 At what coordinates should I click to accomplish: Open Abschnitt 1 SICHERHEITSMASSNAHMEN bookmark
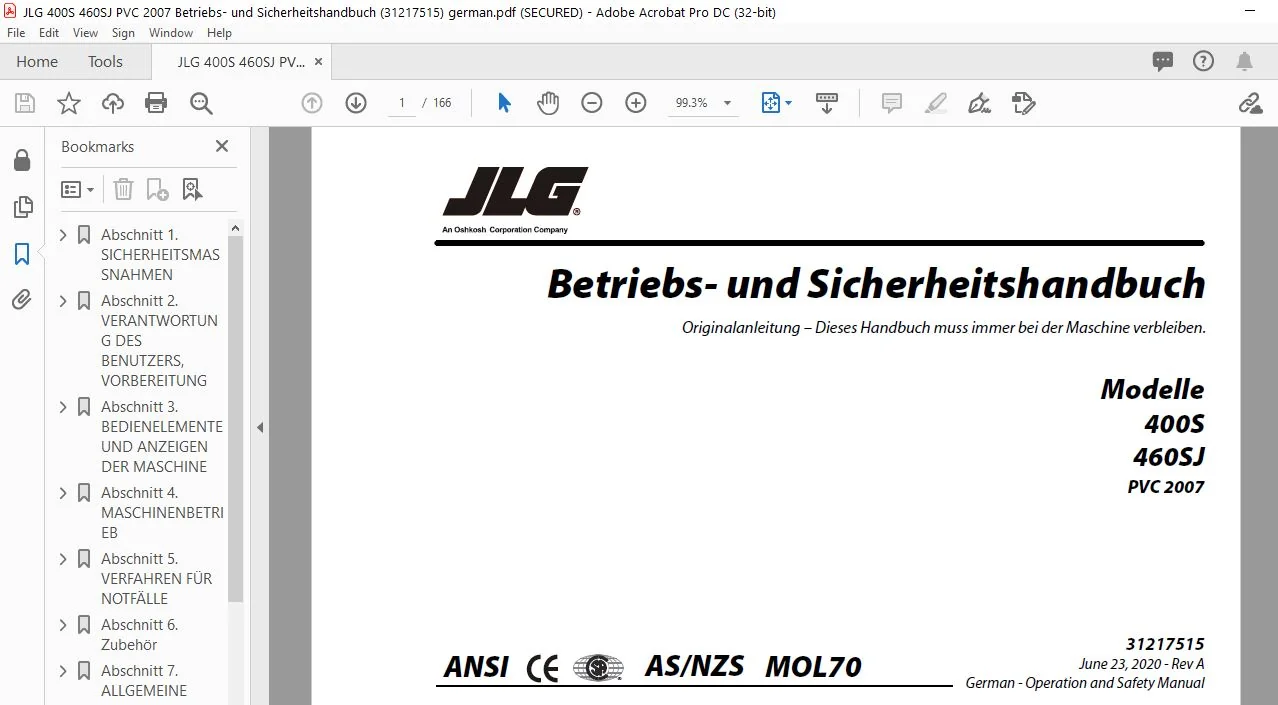point(160,255)
